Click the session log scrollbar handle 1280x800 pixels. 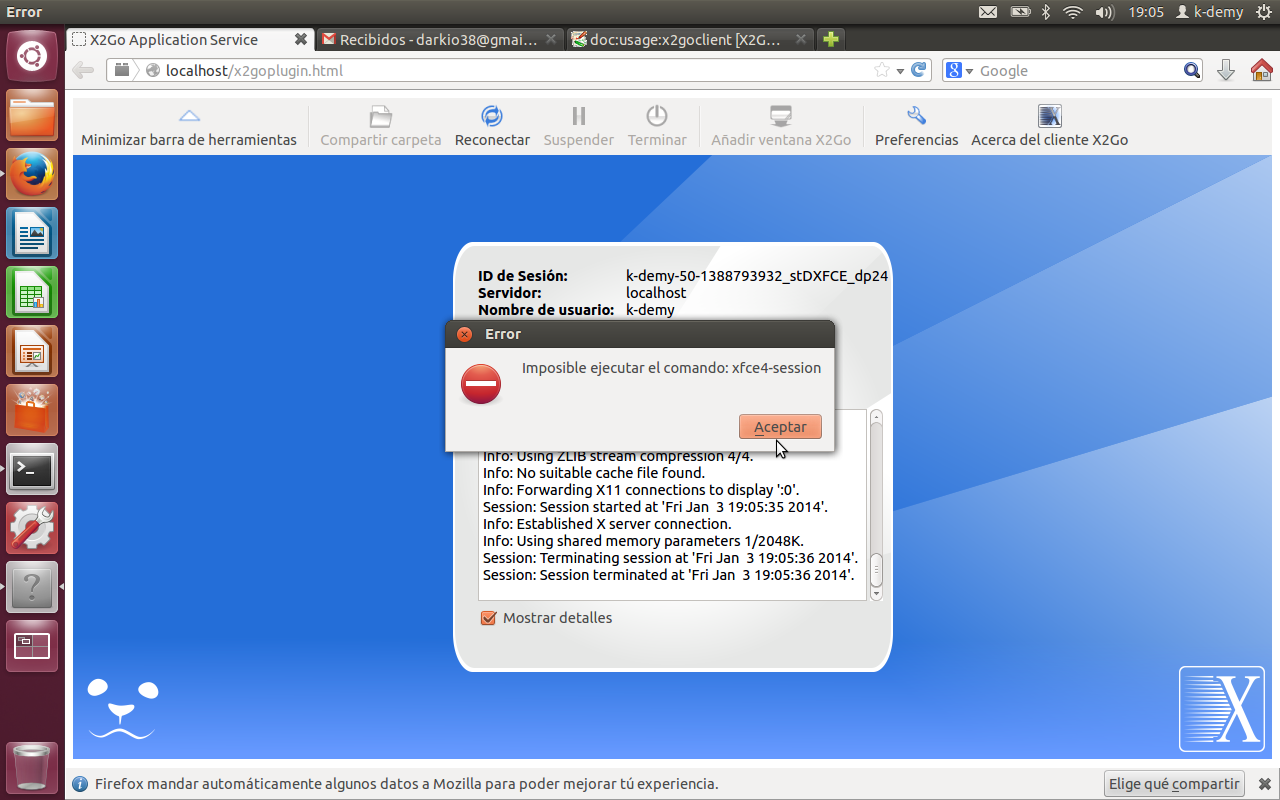[x=876, y=570]
